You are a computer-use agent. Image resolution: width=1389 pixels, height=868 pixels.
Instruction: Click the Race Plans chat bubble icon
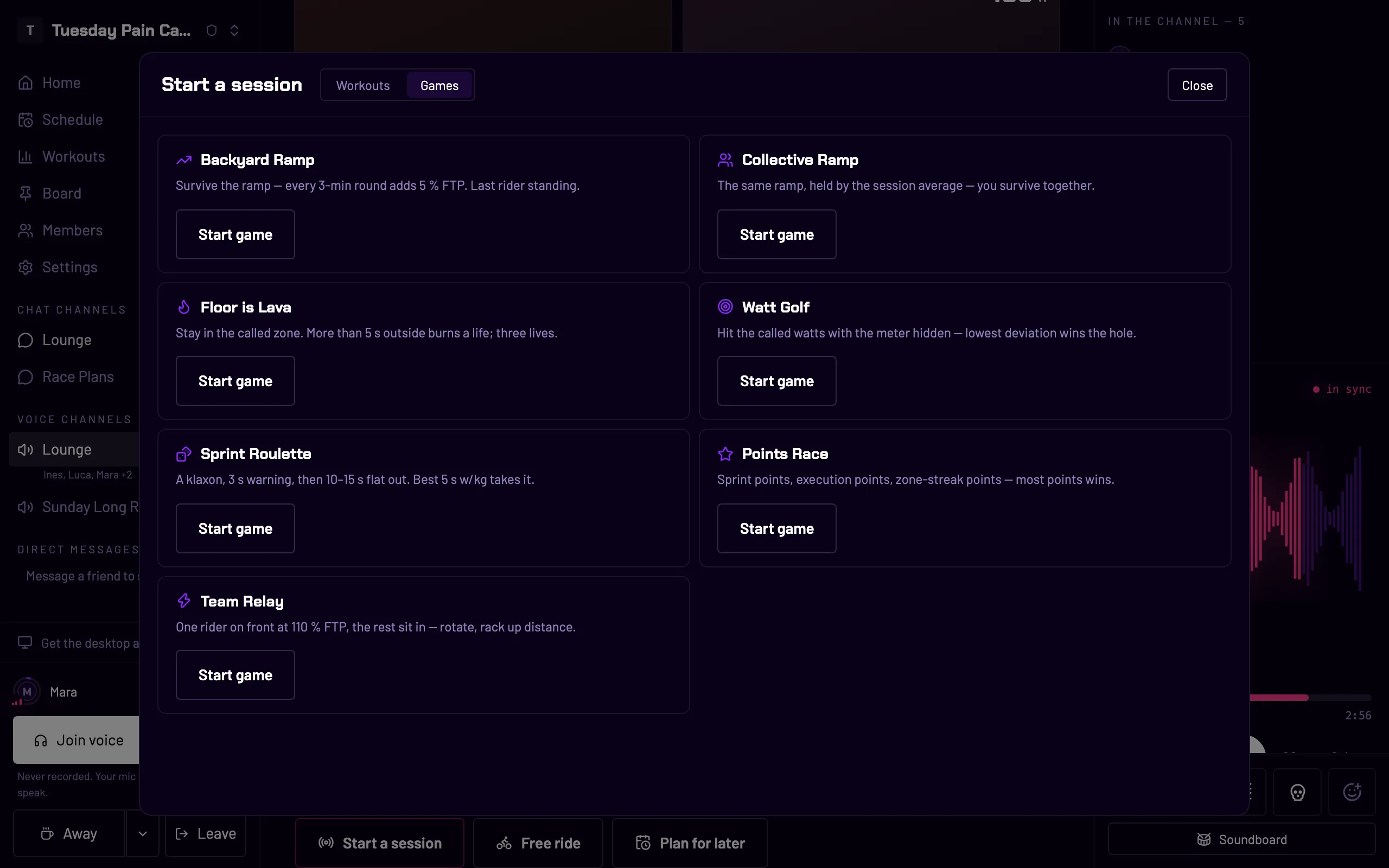point(26,376)
